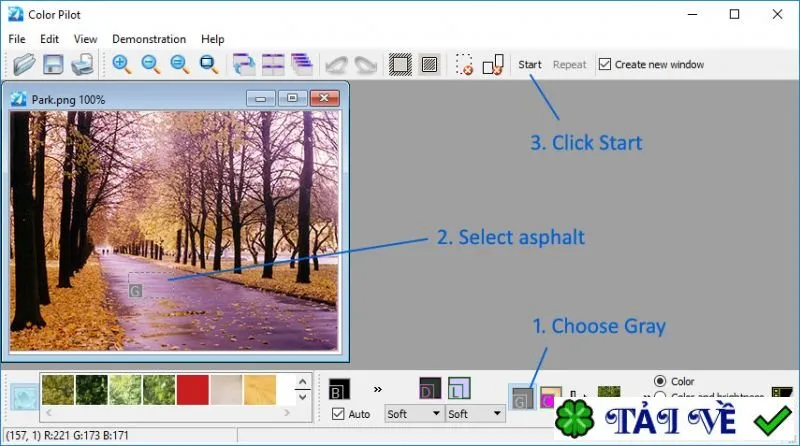
Task: Pick the fourth green leaves swatch
Action: tap(159, 390)
